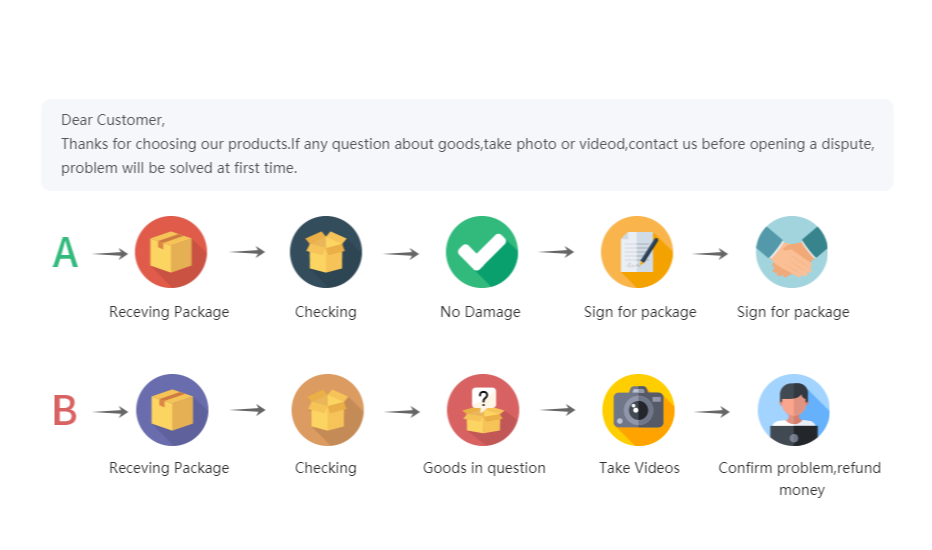The image size is (932, 550).
Task: Click the "No Damage" label
Action: pos(480,312)
